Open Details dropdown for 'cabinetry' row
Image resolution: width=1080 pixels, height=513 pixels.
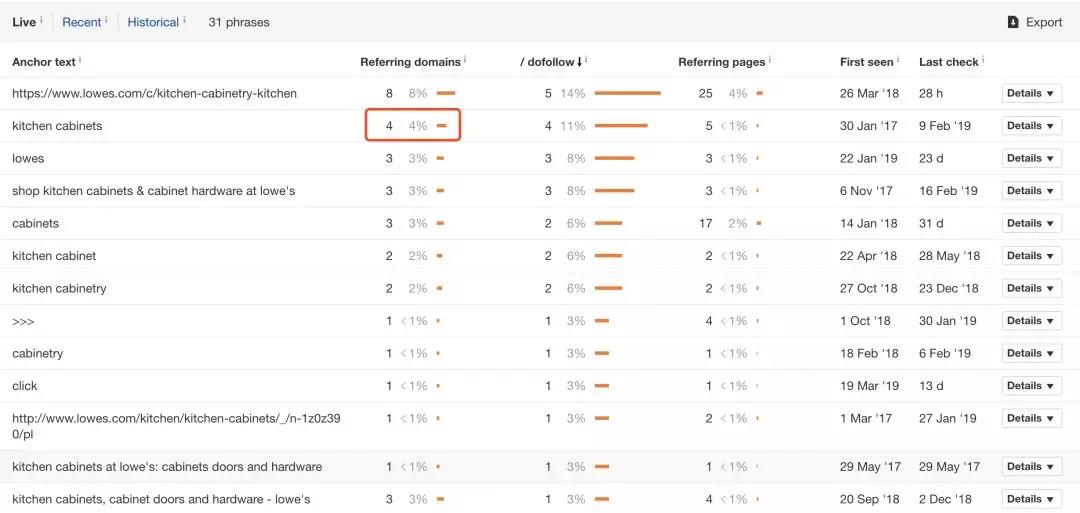coord(1031,353)
